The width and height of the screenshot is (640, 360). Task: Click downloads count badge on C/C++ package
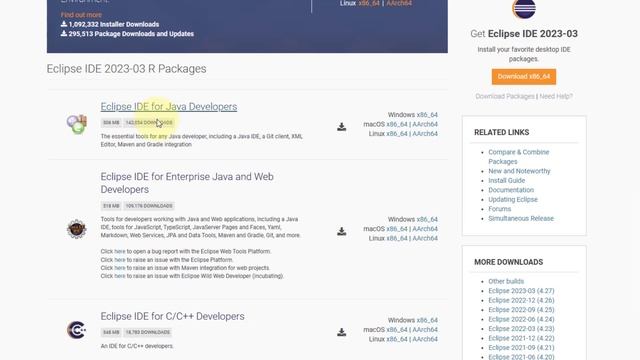point(148,332)
